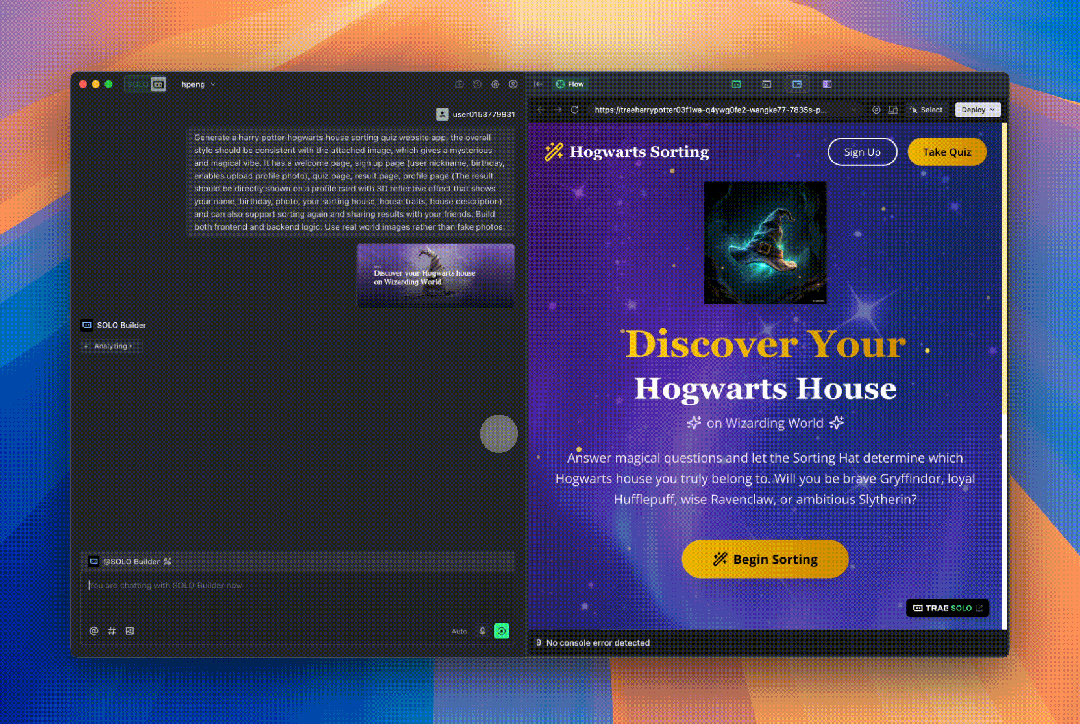Viewport: 1080px width, 724px height.
Task: Click the # context icon
Action: (x=112, y=630)
